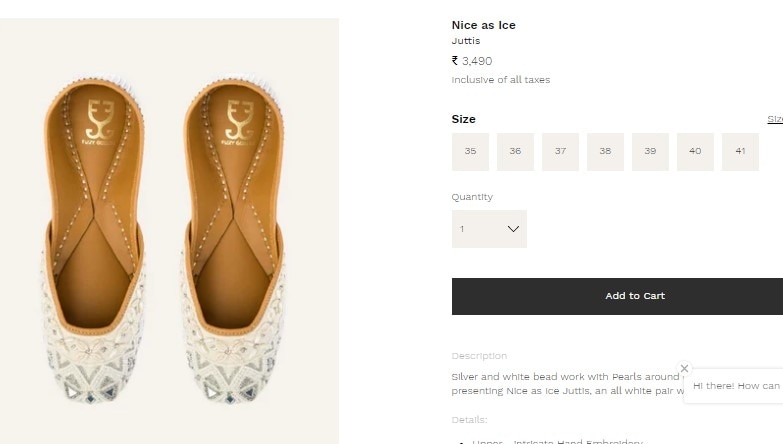Choose size 39
This screenshot has width=783, height=444.
click(x=650, y=152)
